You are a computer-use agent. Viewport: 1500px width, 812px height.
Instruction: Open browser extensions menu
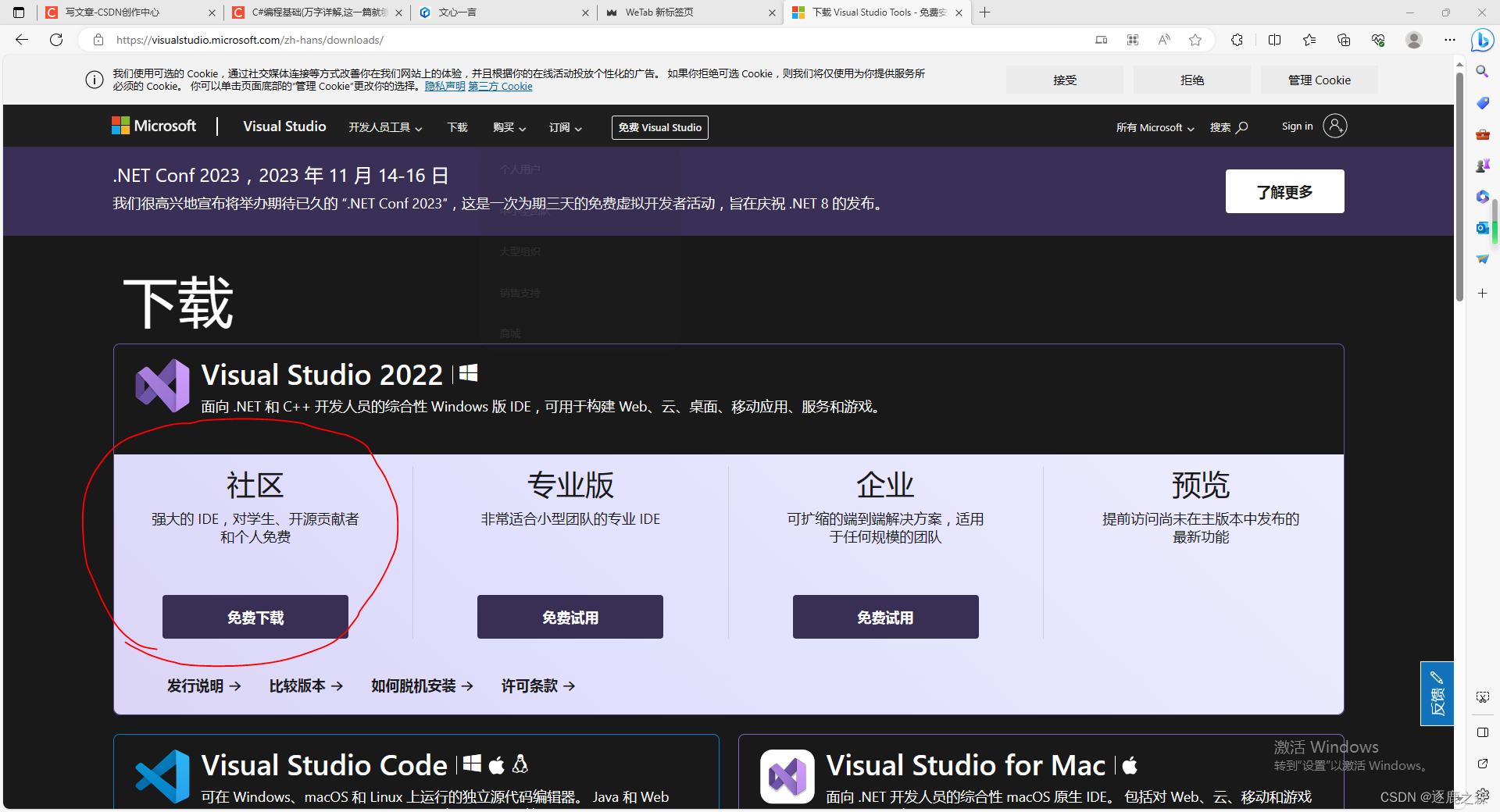1237,40
